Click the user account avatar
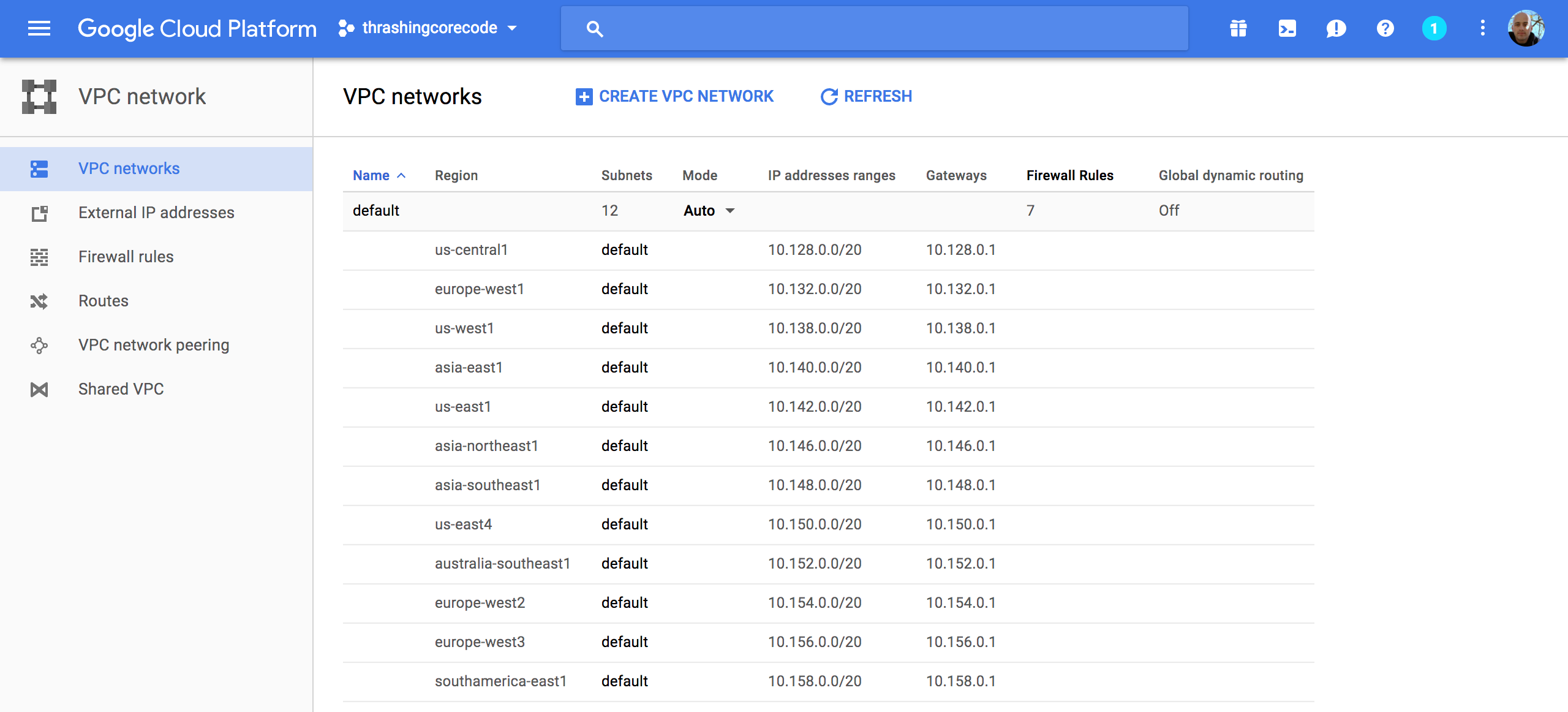1568x712 pixels. [1526, 28]
